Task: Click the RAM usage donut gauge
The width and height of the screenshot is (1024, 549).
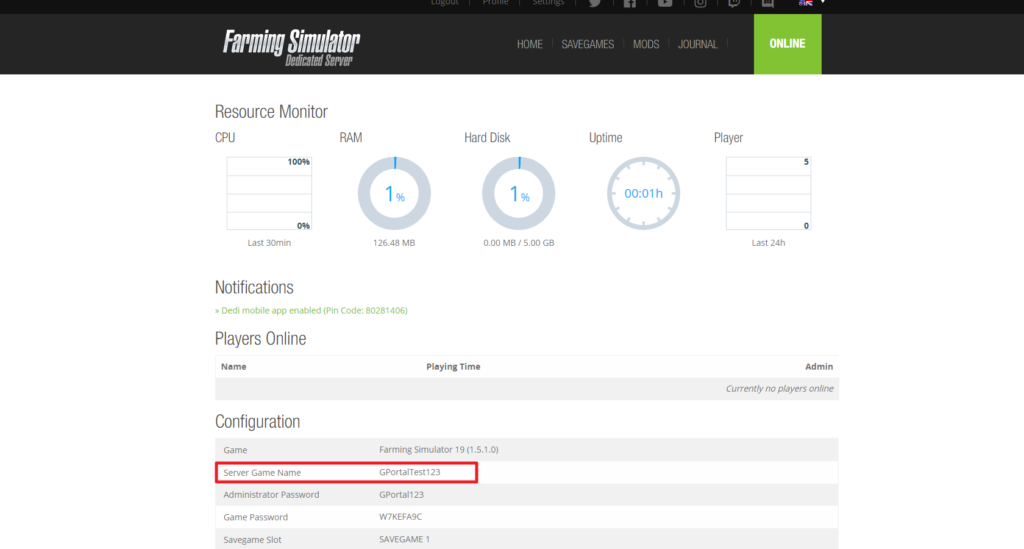Action: pos(394,193)
